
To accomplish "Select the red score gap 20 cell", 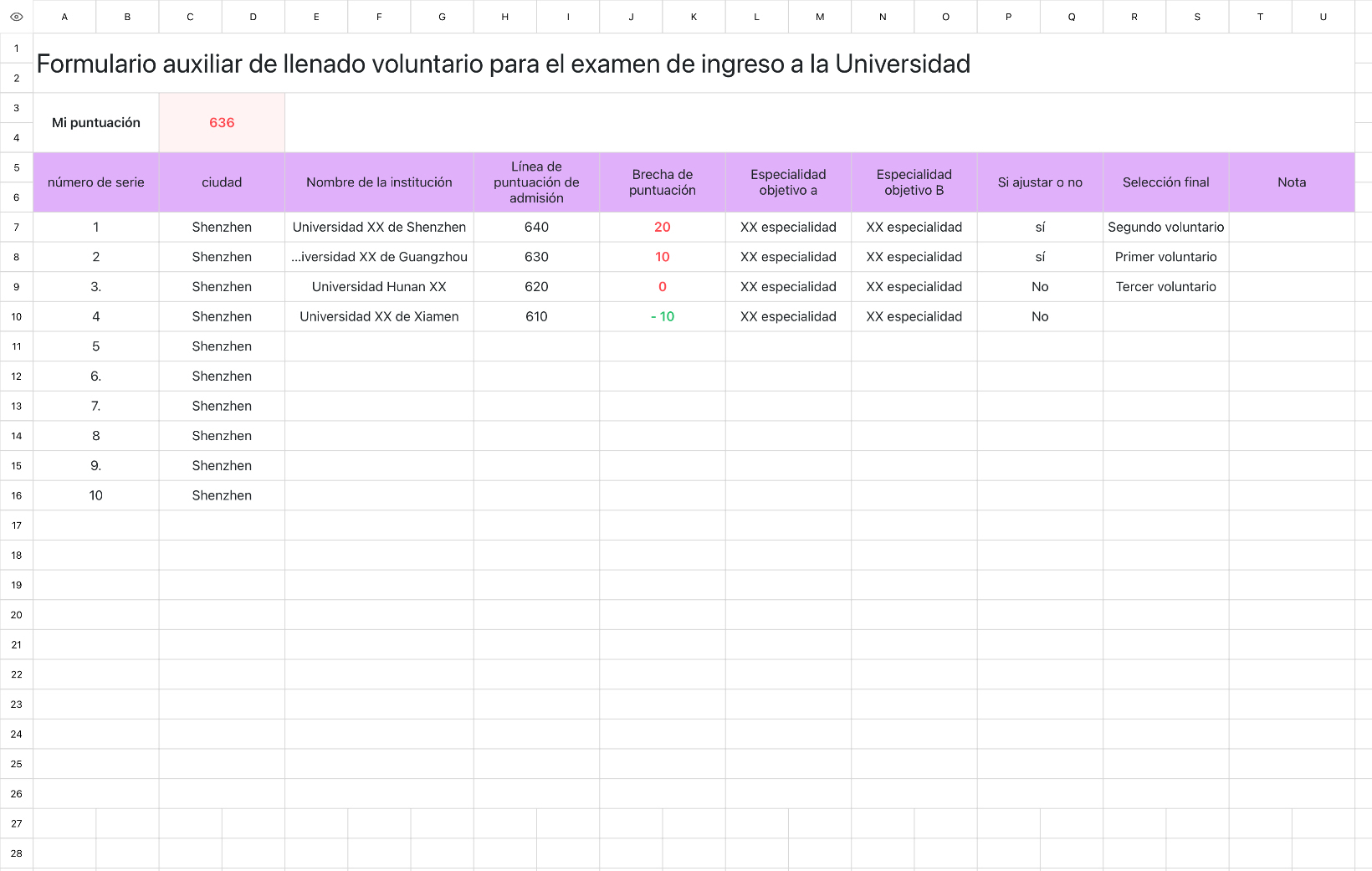I will click(x=663, y=227).
